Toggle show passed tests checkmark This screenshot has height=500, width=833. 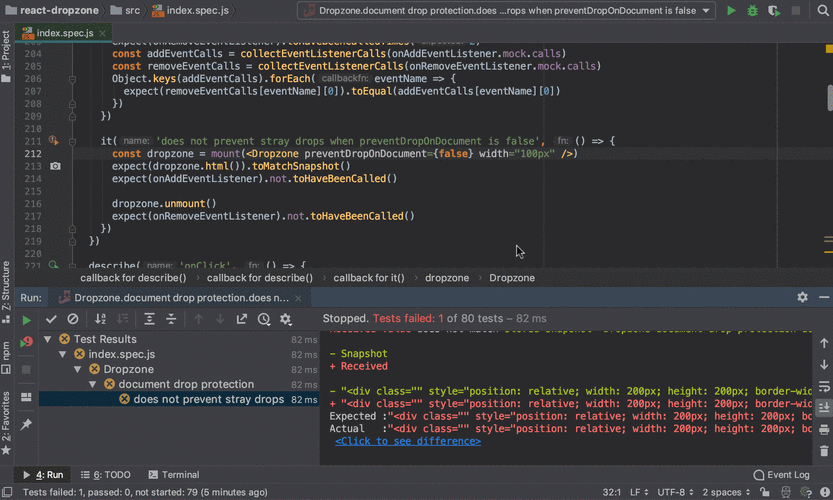[51, 319]
